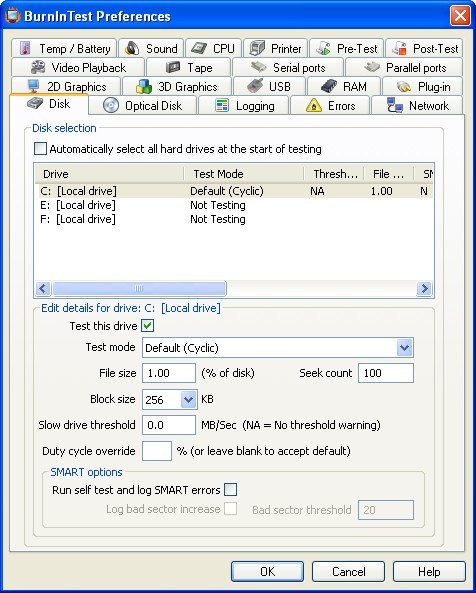Enable Run self test and log SMART errors
Screen dimensions: 476x593
230,490
